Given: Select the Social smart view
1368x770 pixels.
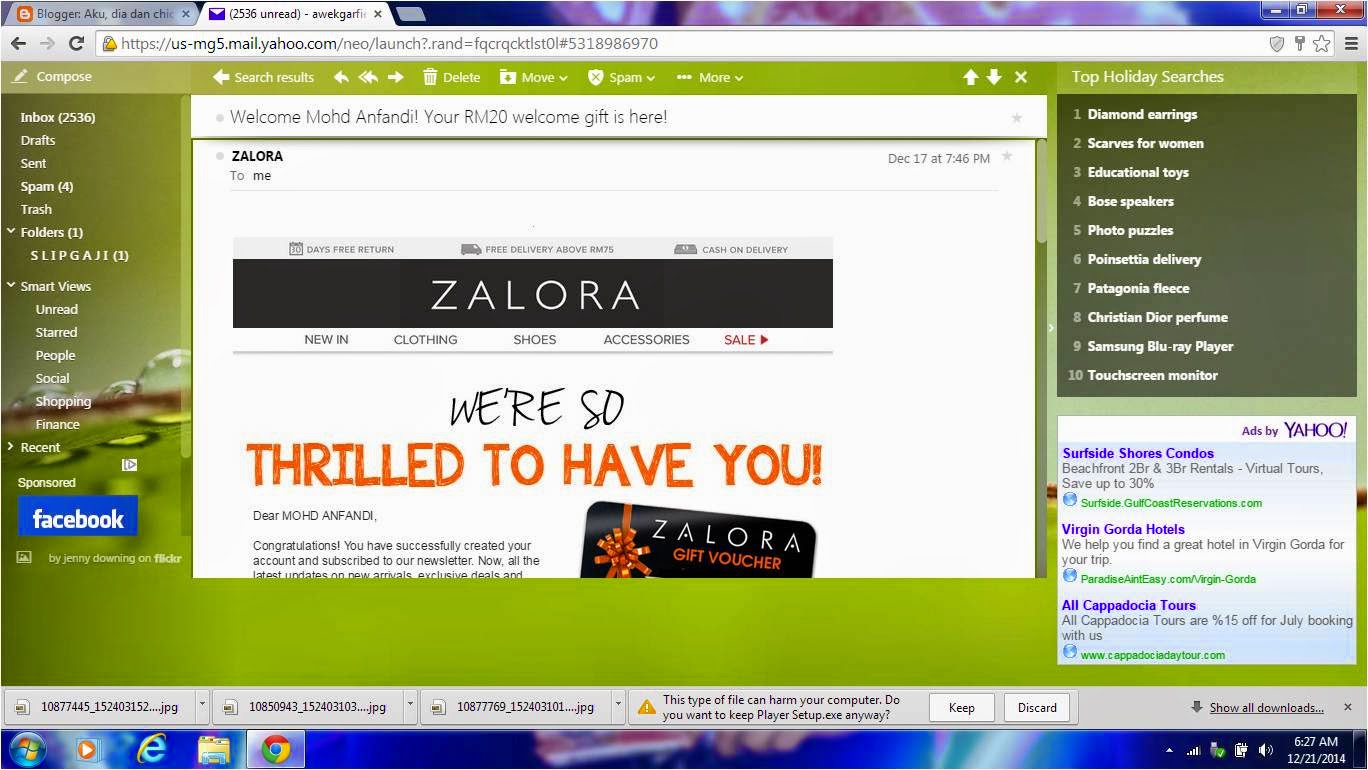Looking at the screenshot, I should [x=52, y=378].
